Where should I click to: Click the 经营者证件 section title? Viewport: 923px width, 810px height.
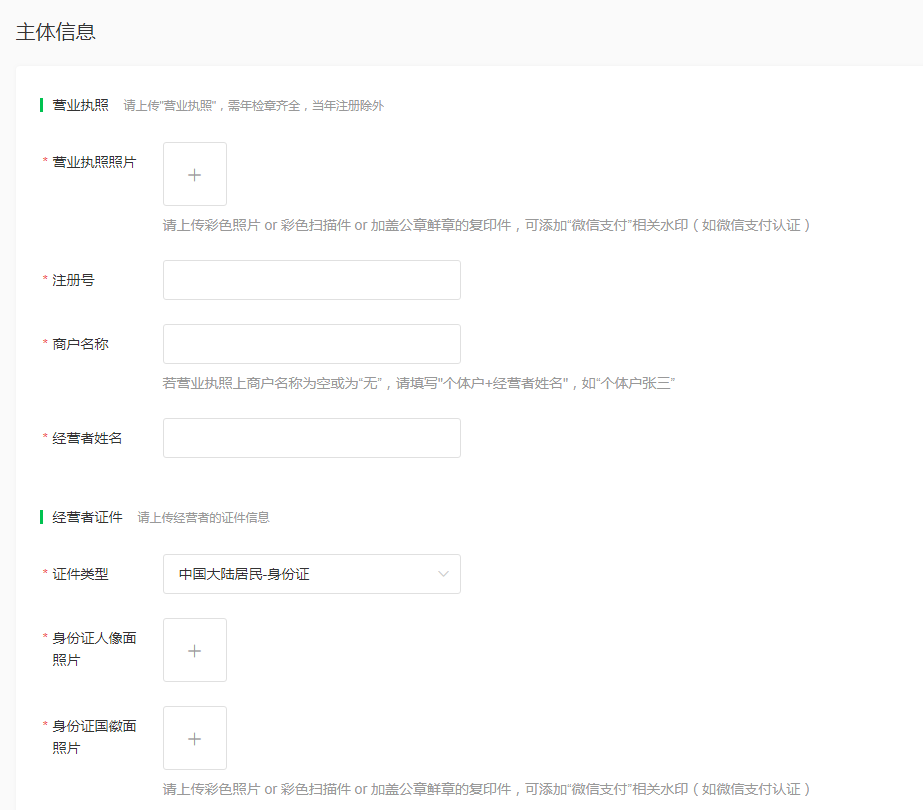click(88, 517)
